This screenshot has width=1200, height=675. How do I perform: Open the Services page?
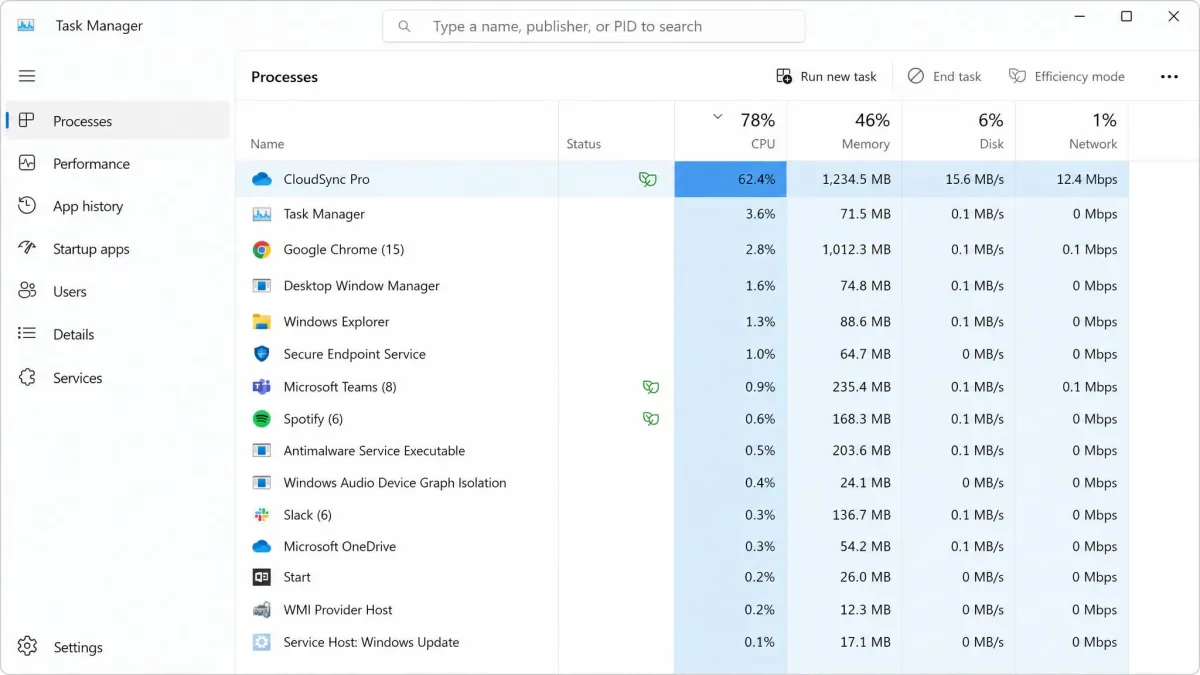118,378
